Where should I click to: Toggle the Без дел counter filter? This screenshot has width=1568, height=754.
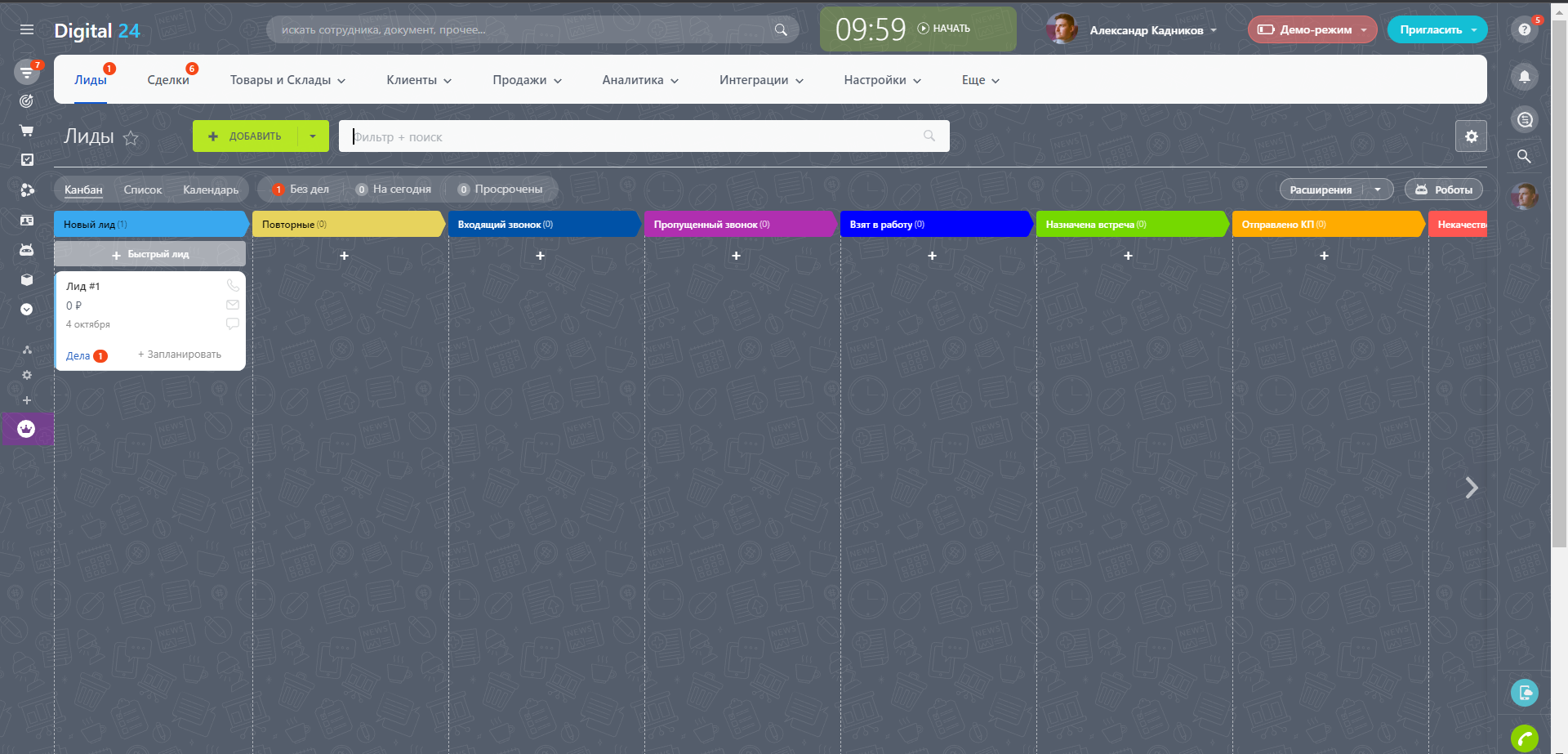point(301,190)
